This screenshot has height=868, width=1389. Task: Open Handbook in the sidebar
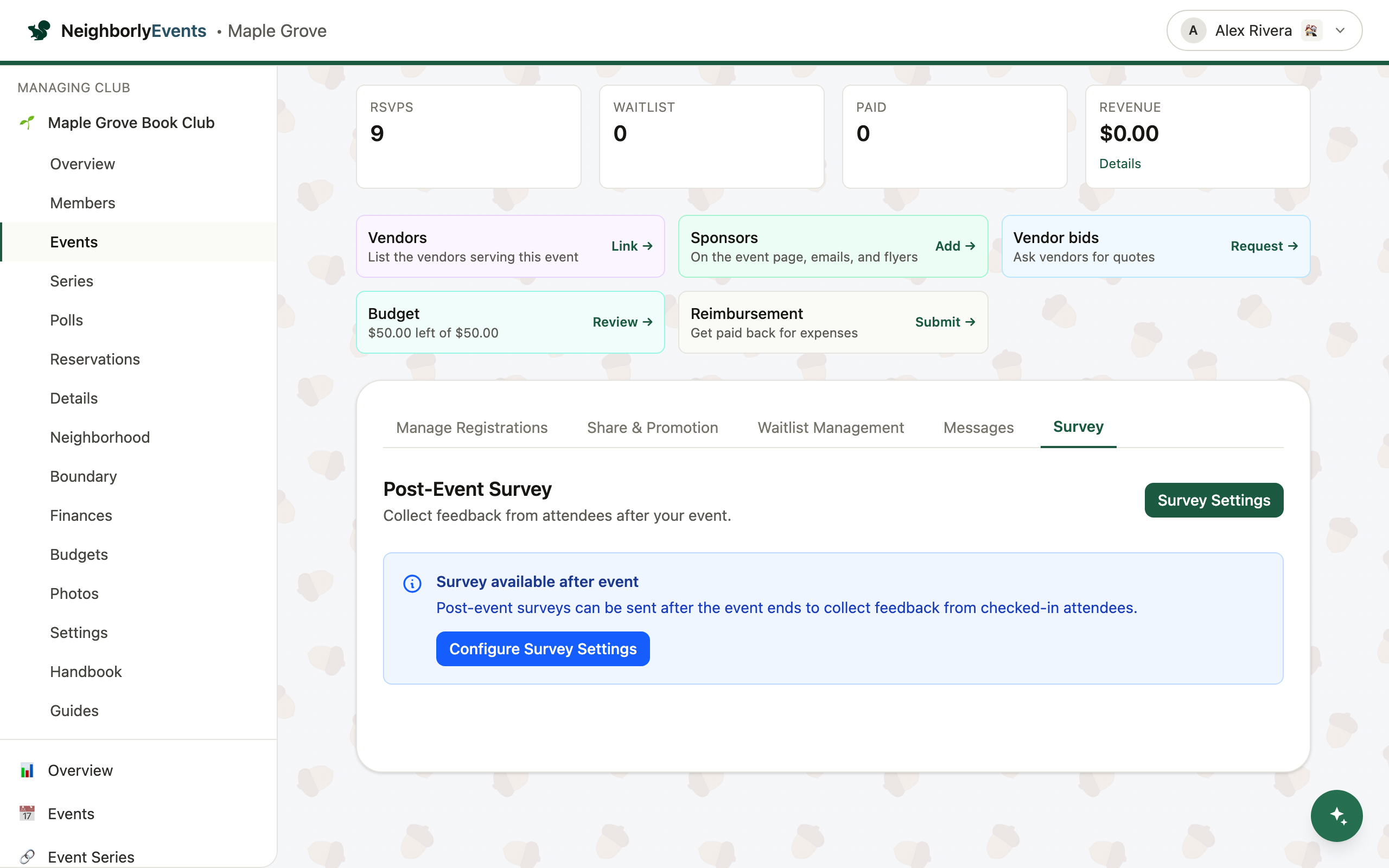pos(138,672)
